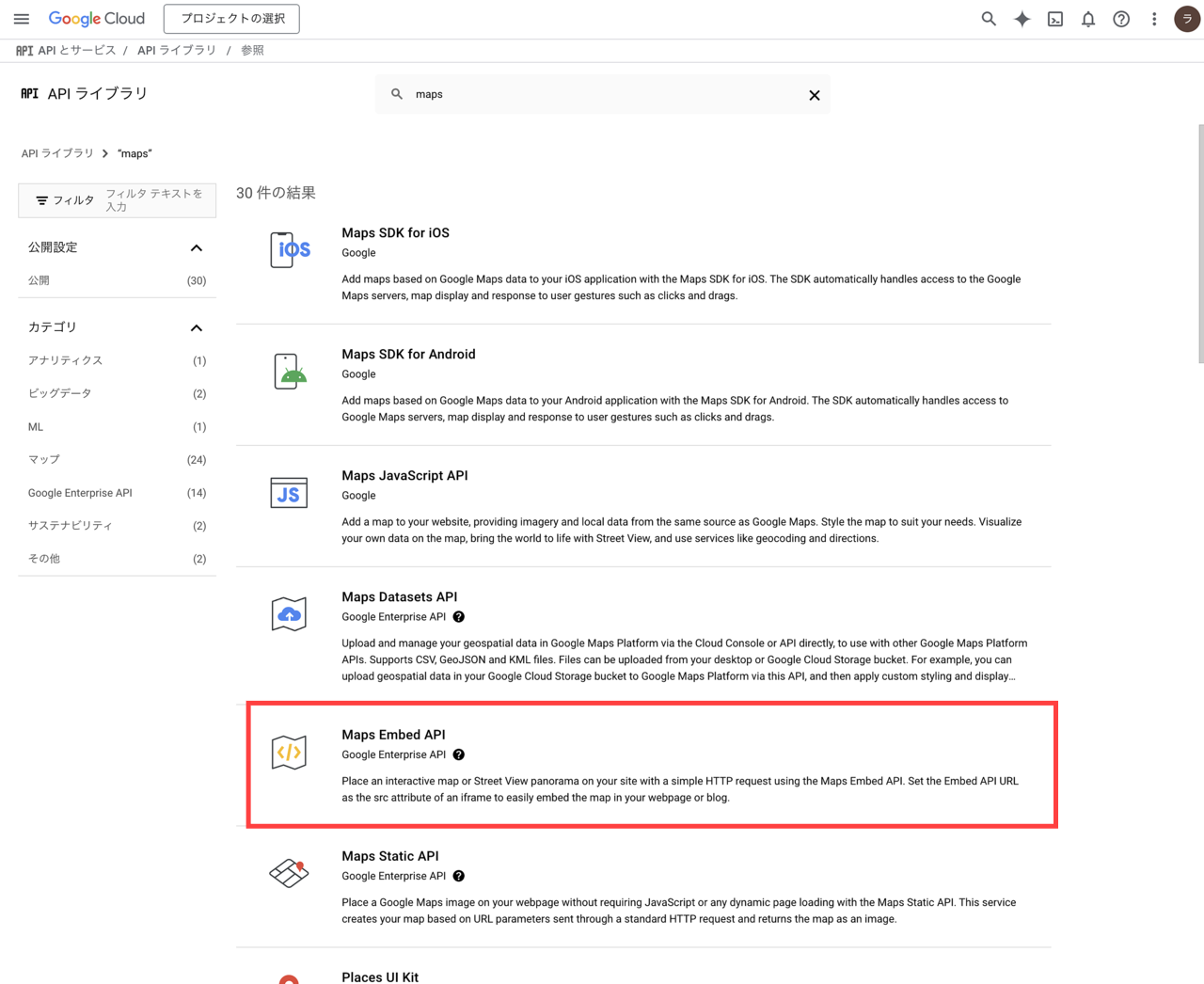Open the user account avatar
This screenshot has height=984, width=1204.
pos(1187,19)
